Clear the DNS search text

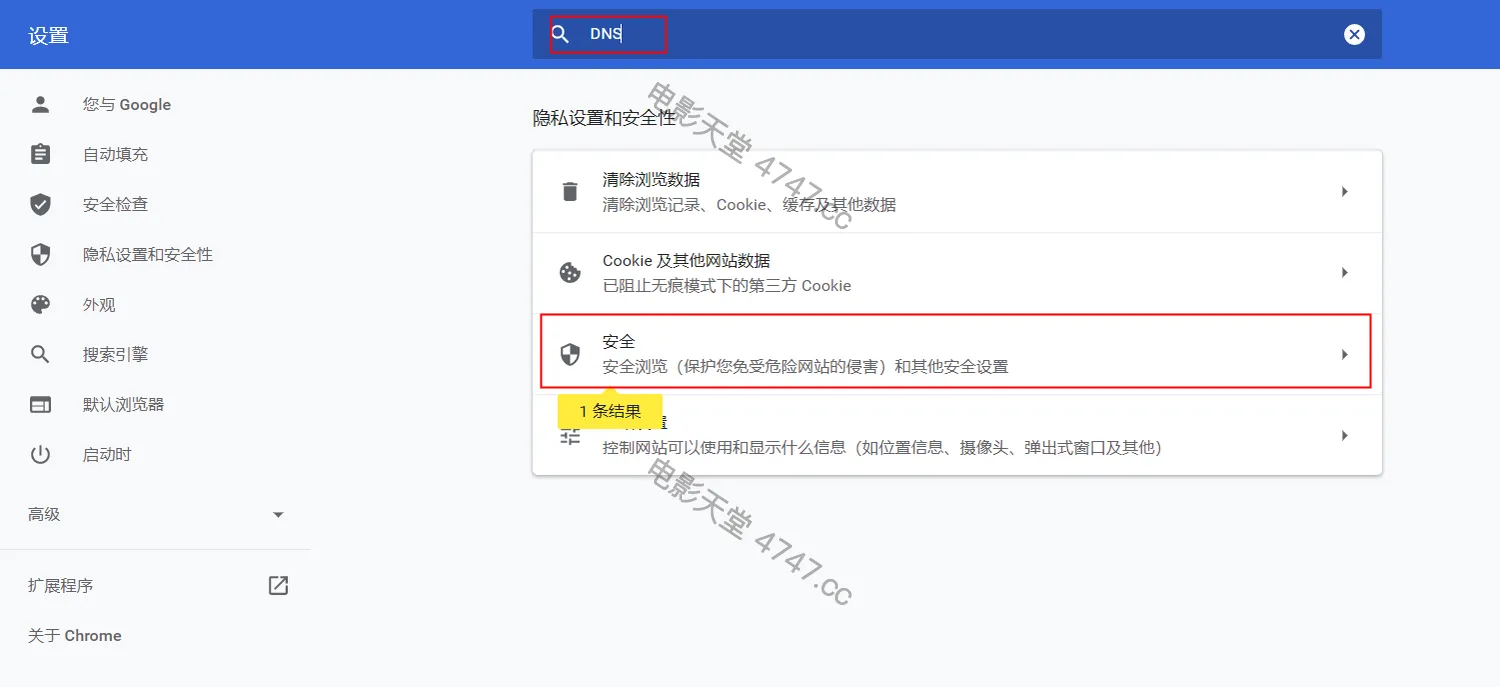[1354, 35]
